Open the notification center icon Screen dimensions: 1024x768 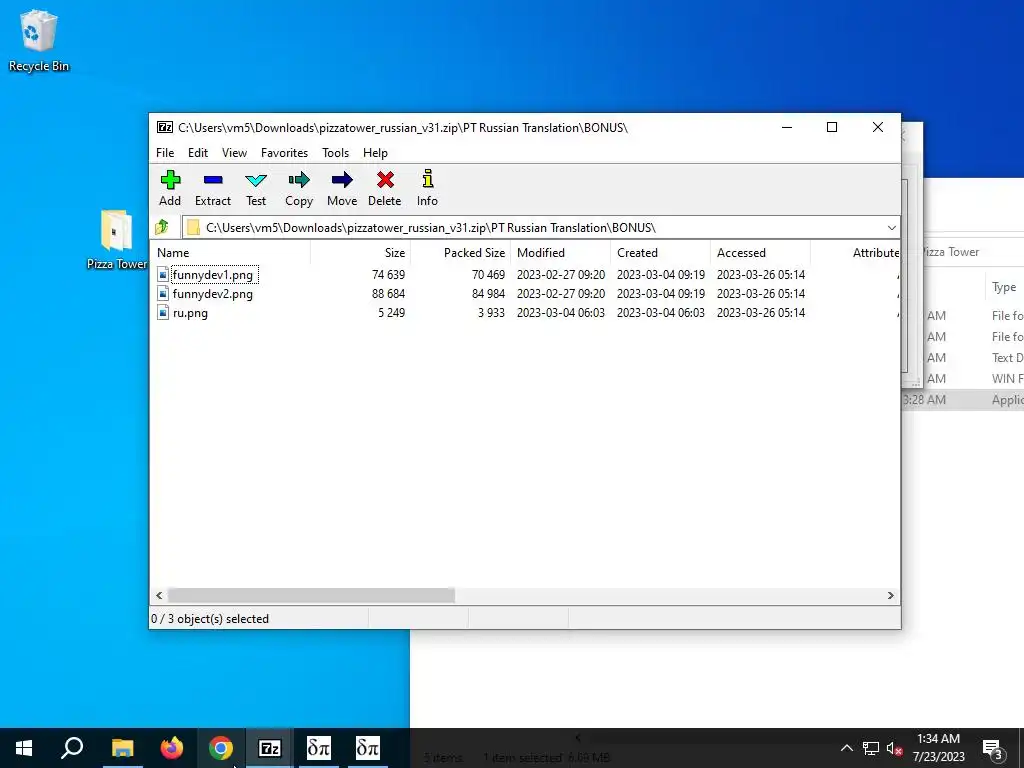[993, 749]
